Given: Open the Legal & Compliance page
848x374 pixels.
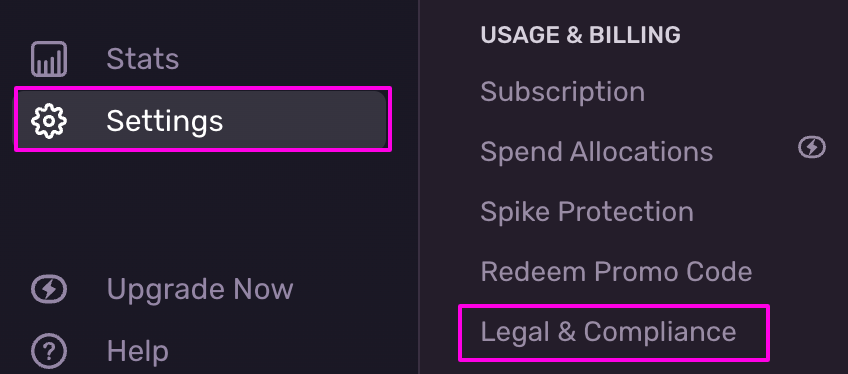Looking at the screenshot, I should point(608,332).
